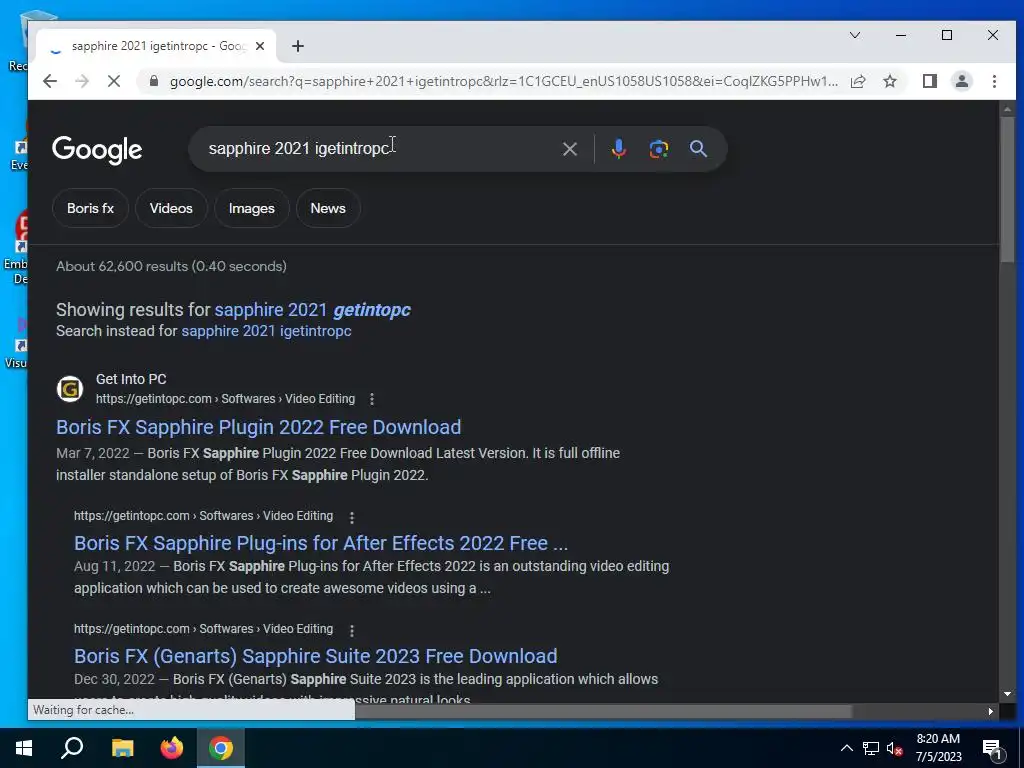Image resolution: width=1024 pixels, height=768 pixels.
Task: Open a new browser tab
Action: (x=298, y=46)
